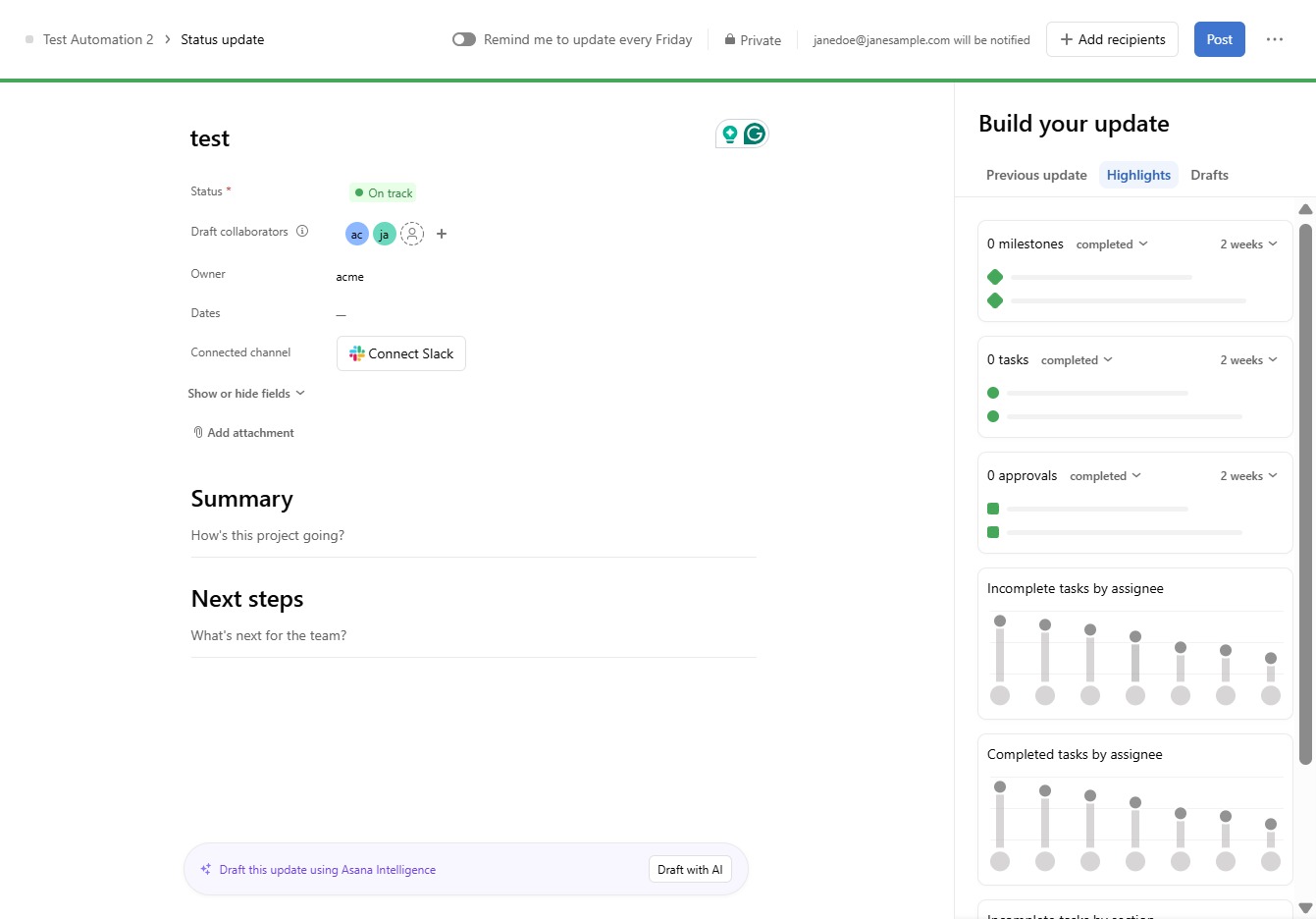The width and height of the screenshot is (1316, 919).
Task: Change milestones '2 weeks' range dropdown
Action: tap(1248, 244)
